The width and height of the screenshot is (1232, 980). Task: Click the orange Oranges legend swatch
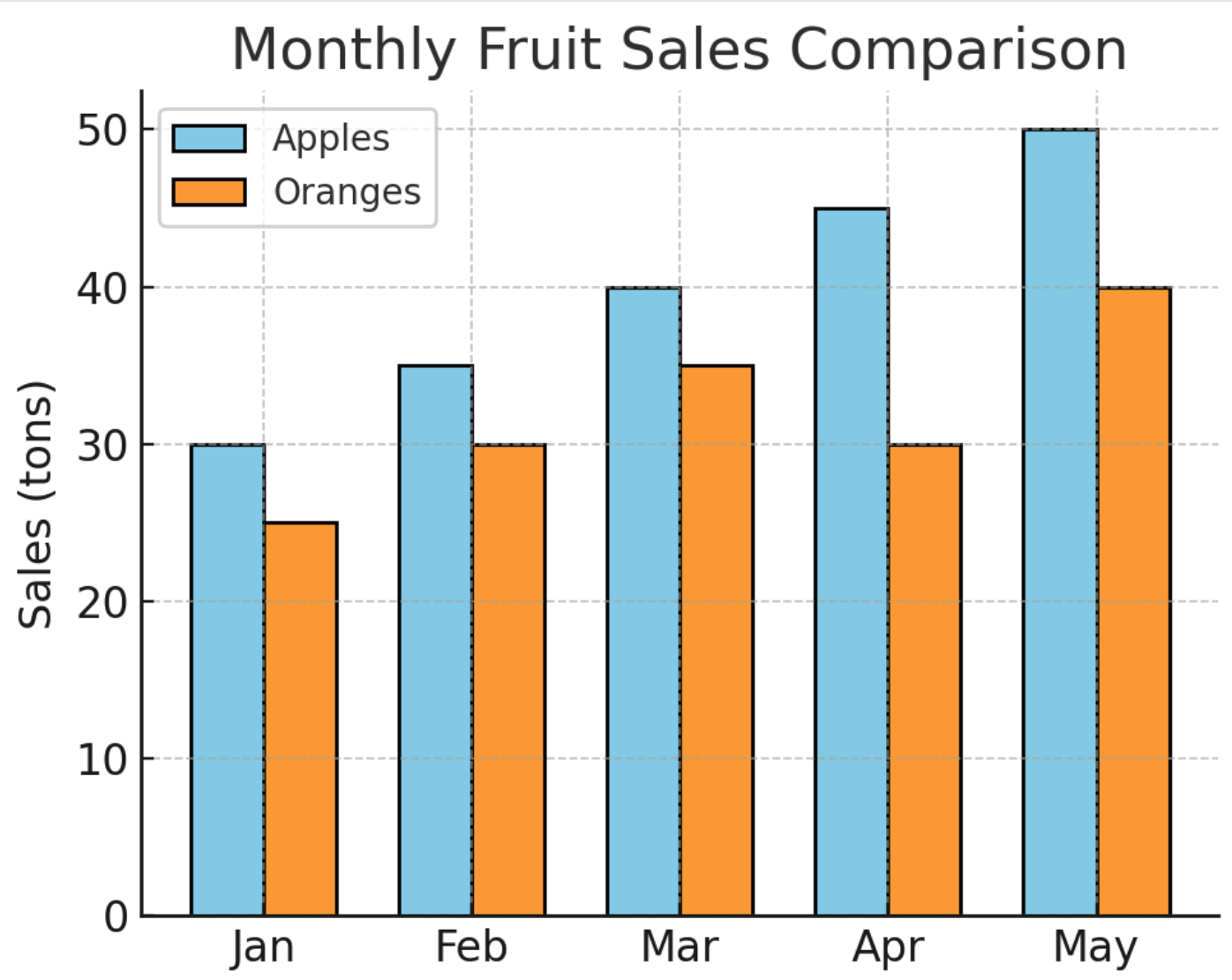coord(209,192)
